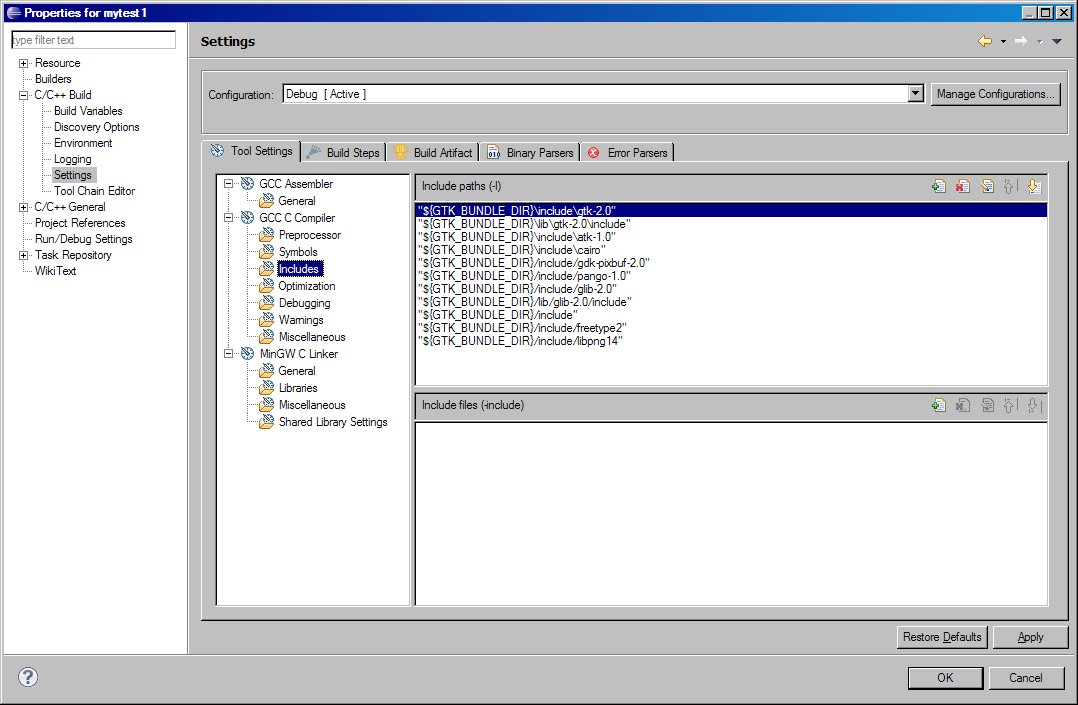Viewport: 1078px width, 705px height.
Task: Add a new include path entry
Action: coord(938,185)
